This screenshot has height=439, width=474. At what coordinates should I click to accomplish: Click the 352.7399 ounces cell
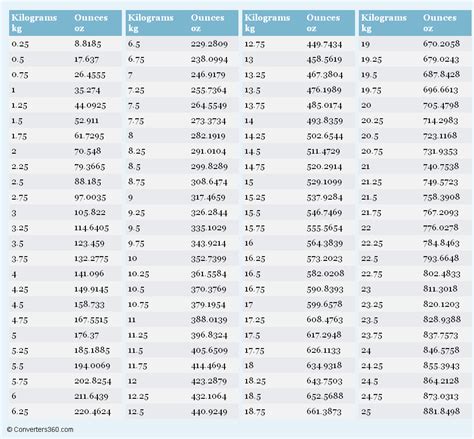click(x=209, y=258)
